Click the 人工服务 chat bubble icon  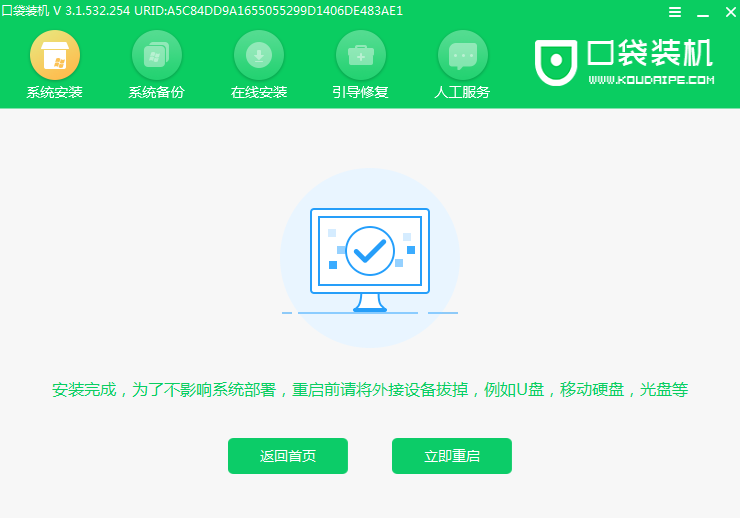462,55
